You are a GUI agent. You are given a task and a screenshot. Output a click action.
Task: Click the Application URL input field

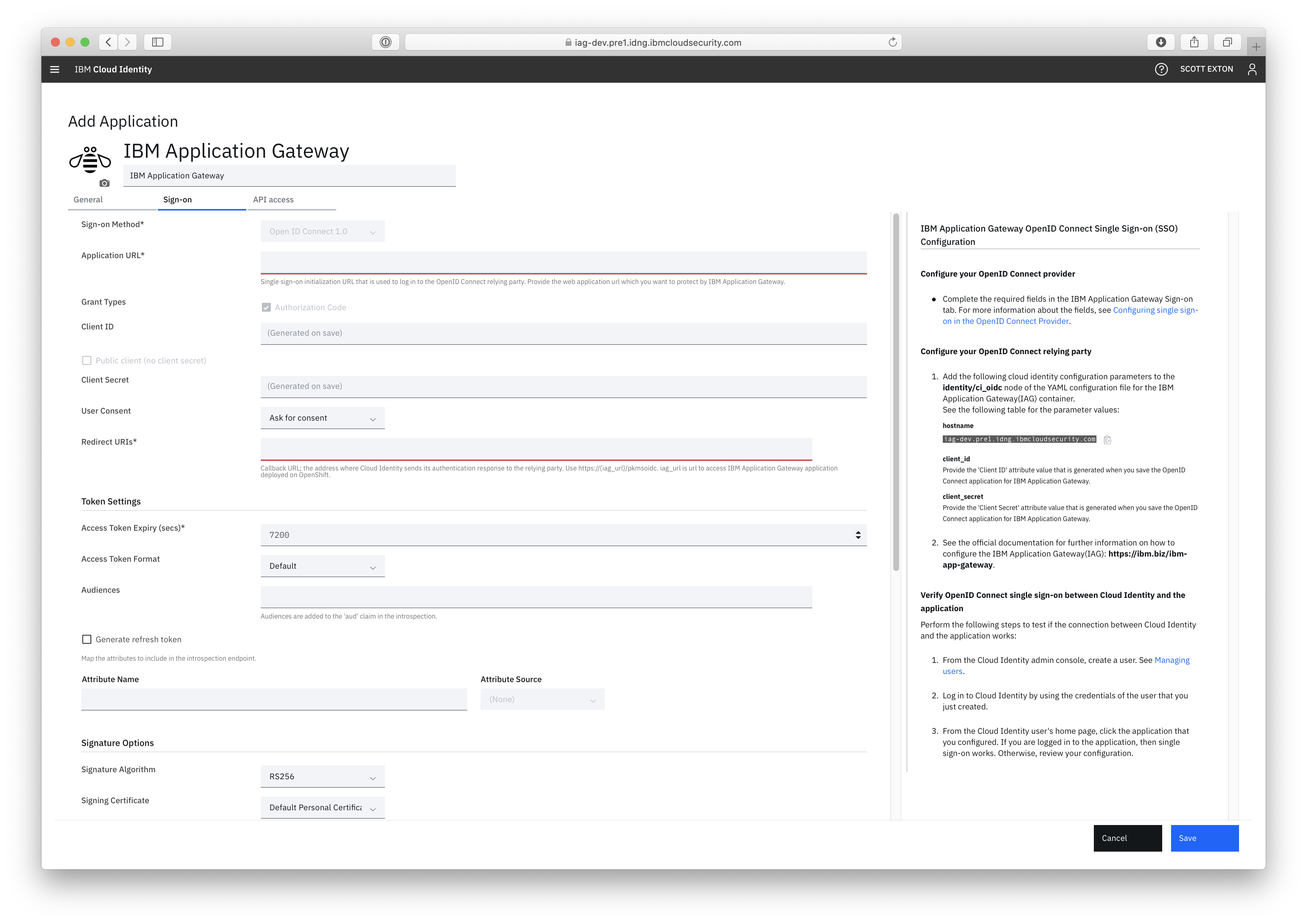pyautogui.click(x=564, y=262)
